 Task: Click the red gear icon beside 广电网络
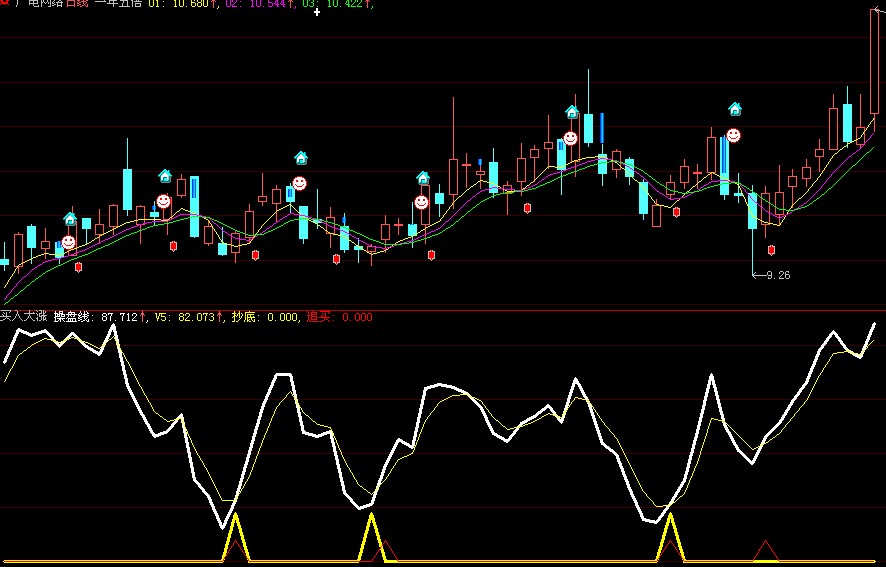[x=3, y=4]
